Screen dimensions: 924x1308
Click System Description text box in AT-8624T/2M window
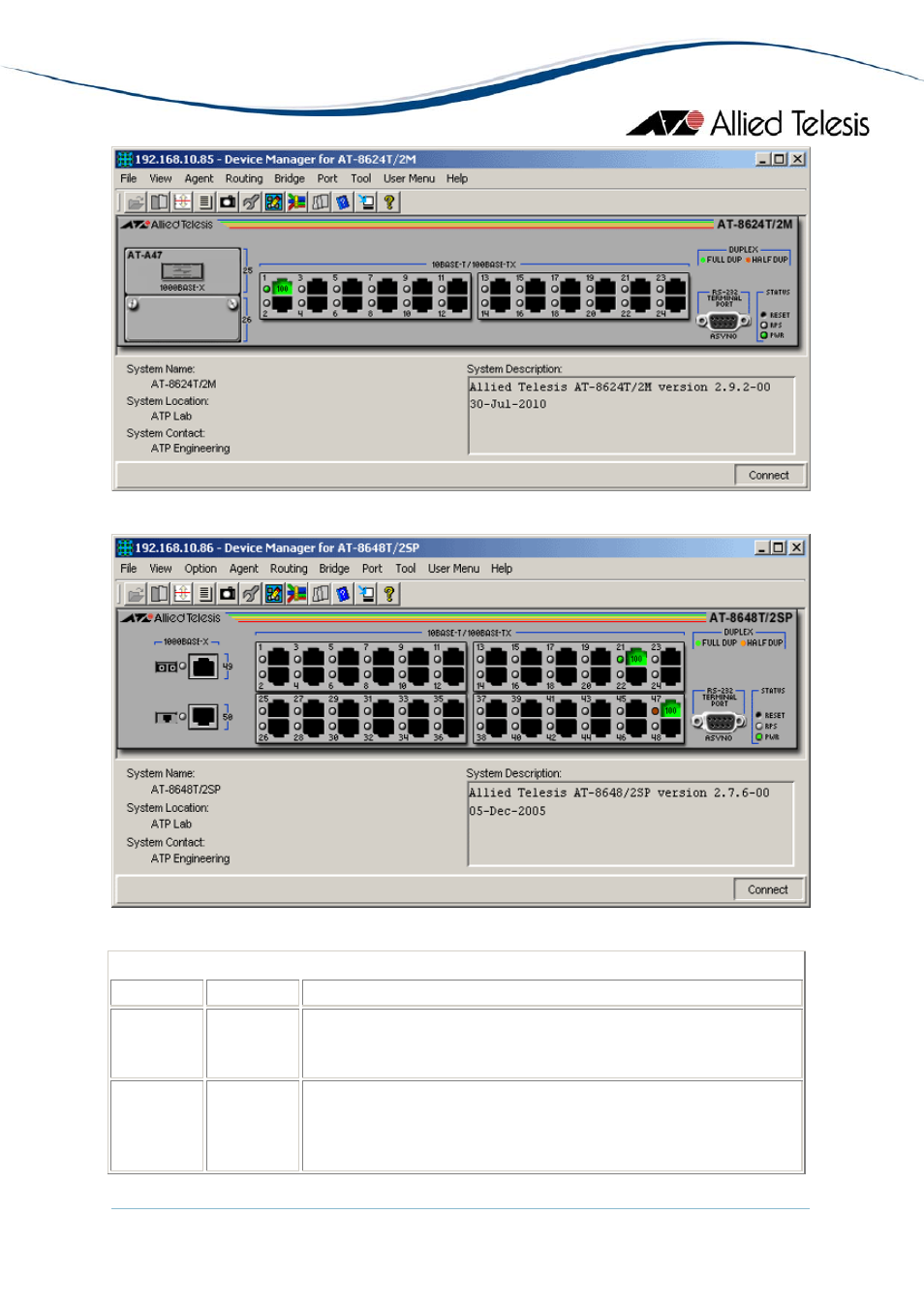click(631, 416)
